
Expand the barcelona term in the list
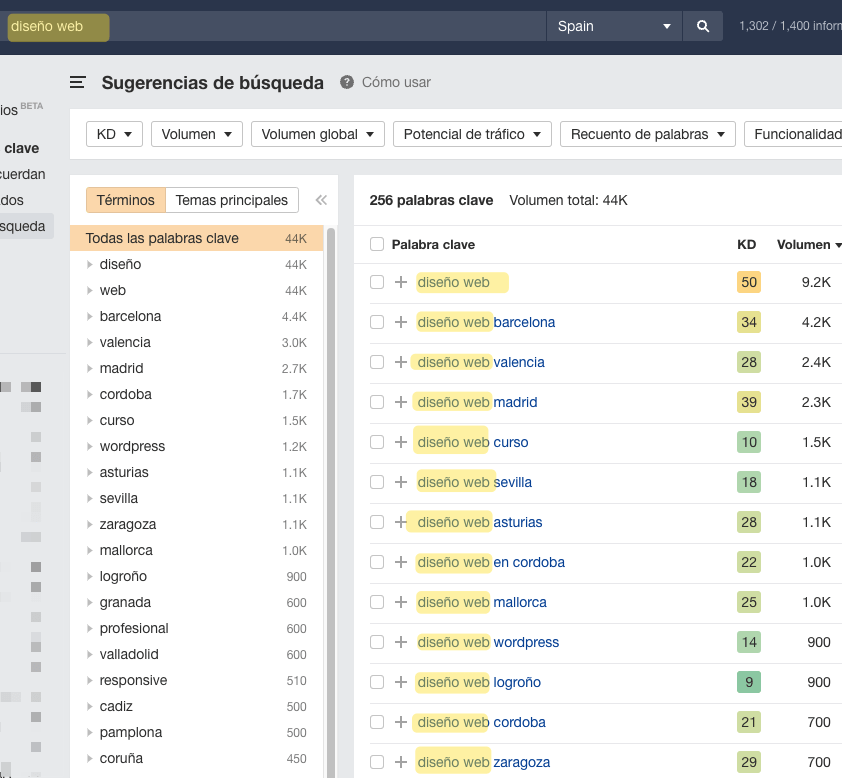(90, 317)
